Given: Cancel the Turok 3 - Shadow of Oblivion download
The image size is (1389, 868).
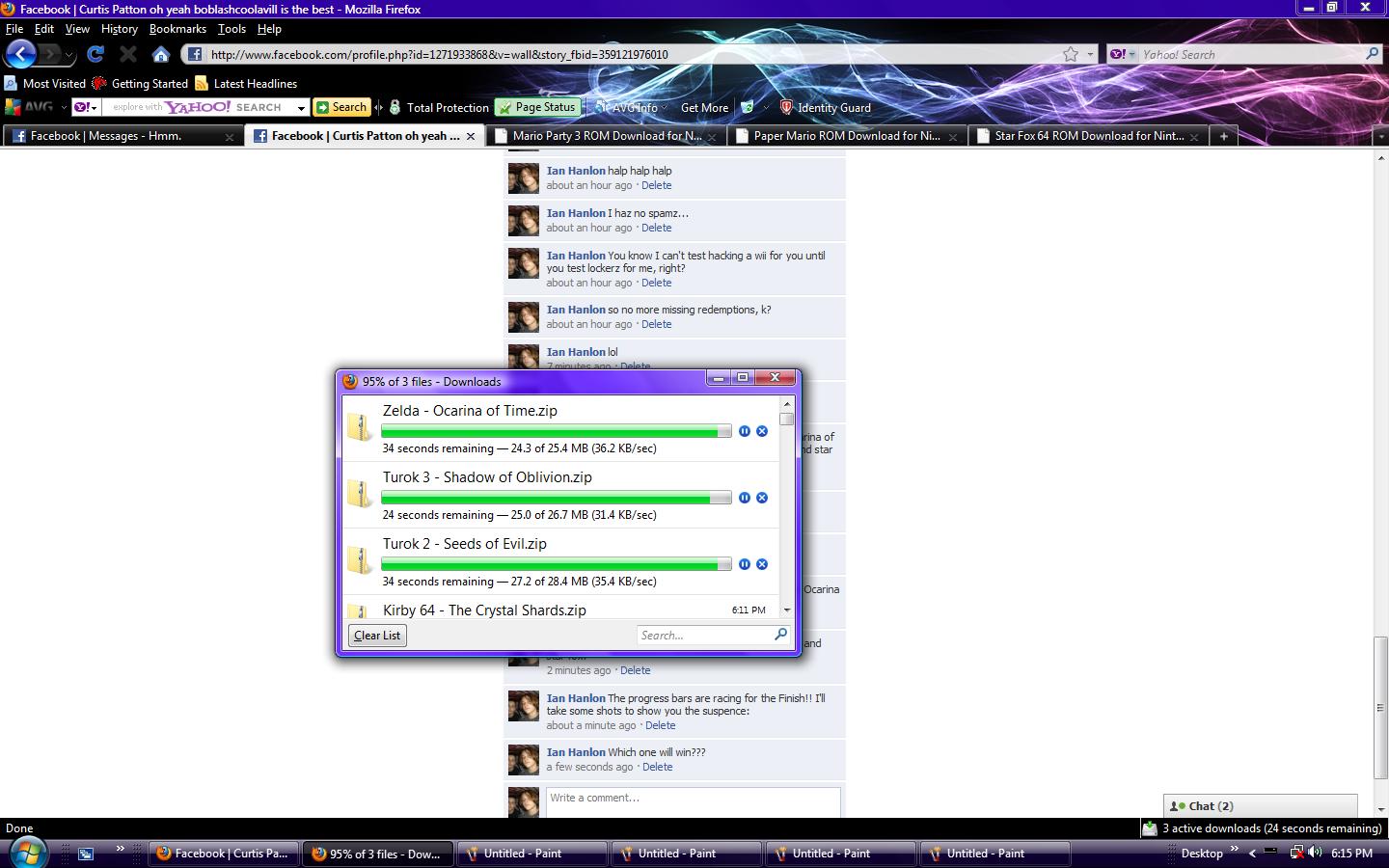Looking at the screenshot, I should [x=762, y=498].
